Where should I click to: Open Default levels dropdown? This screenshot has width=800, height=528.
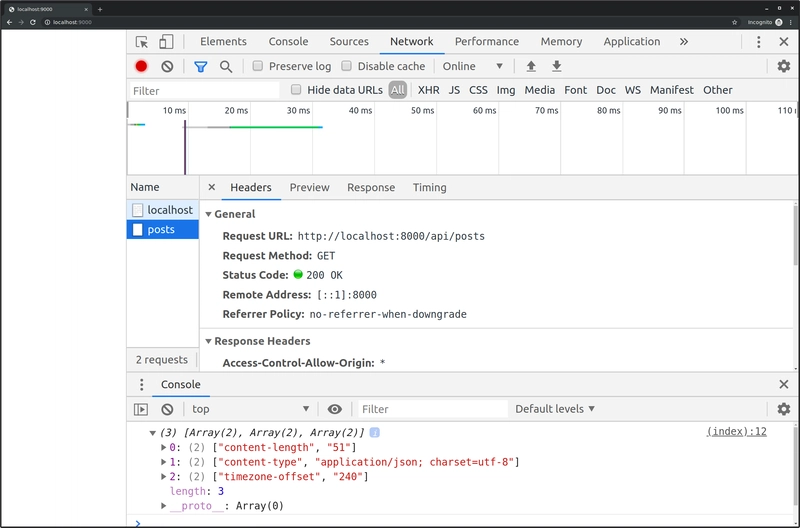click(555, 409)
